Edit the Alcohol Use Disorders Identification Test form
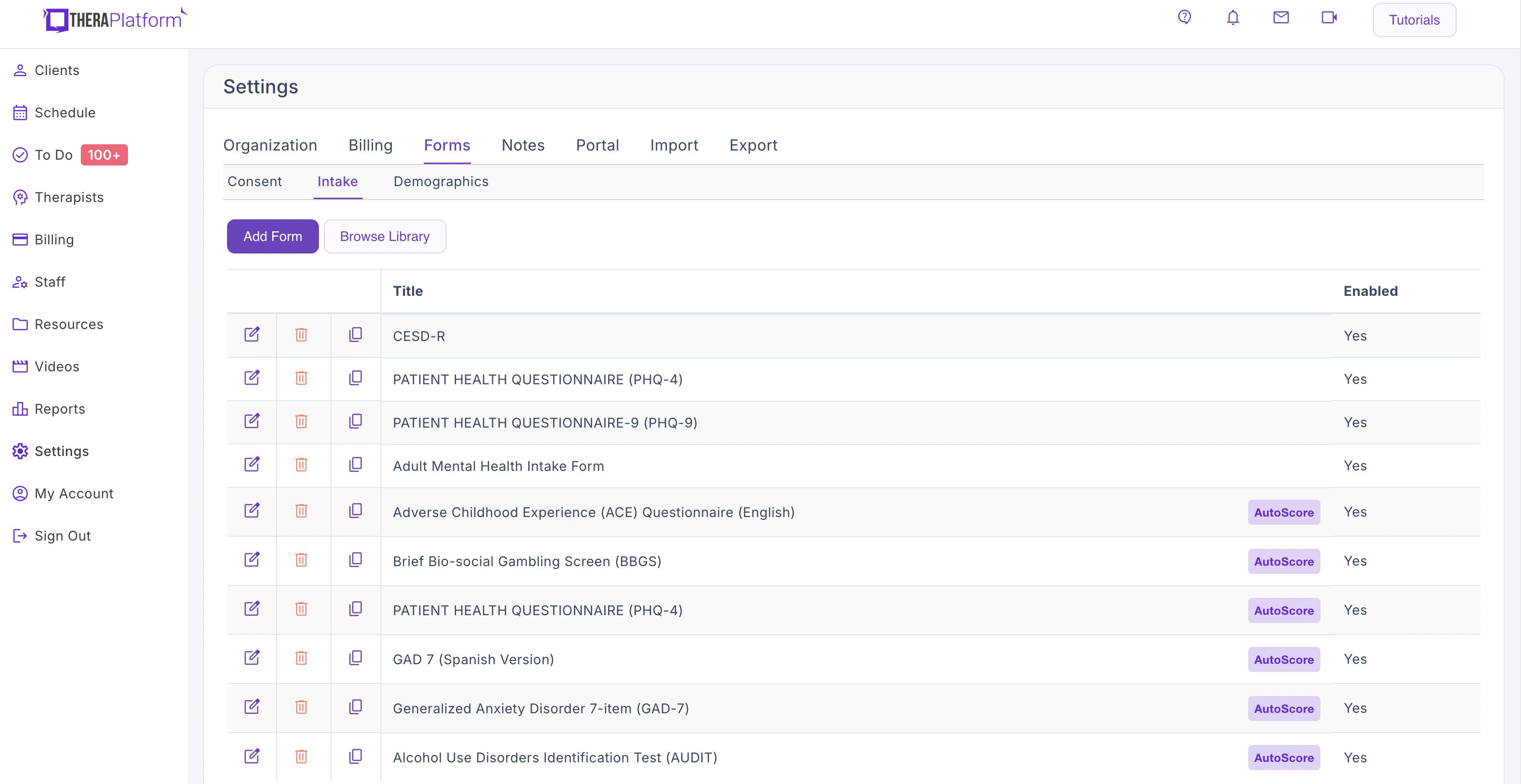This screenshot has height=784, width=1521. 252,756
